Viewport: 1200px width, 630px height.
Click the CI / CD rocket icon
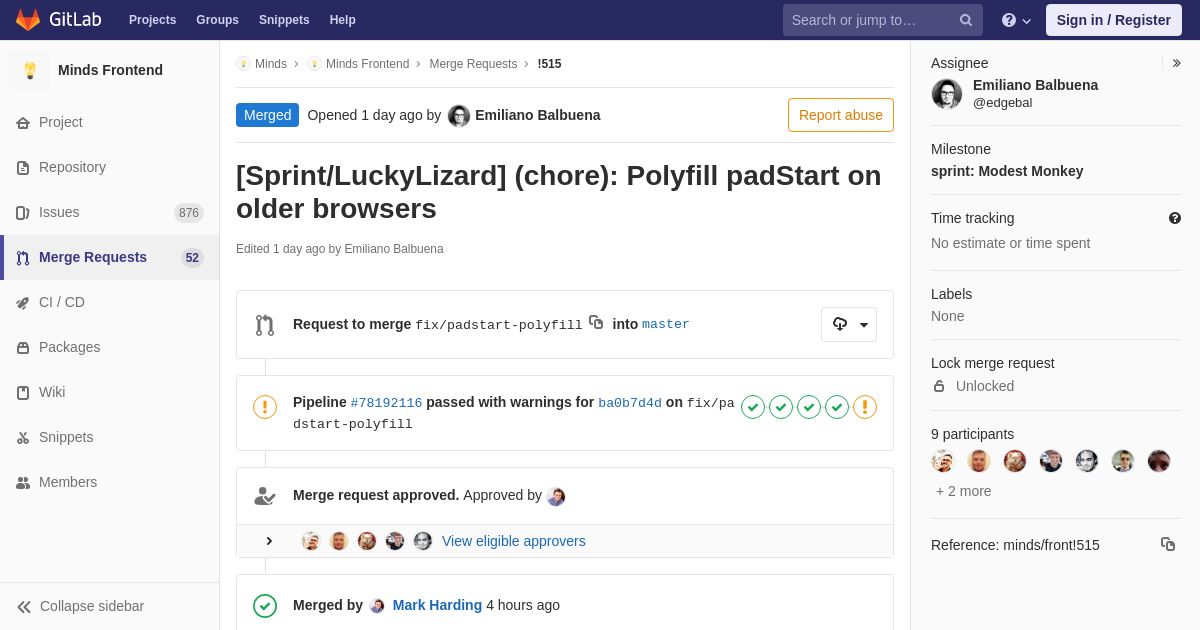(23, 303)
